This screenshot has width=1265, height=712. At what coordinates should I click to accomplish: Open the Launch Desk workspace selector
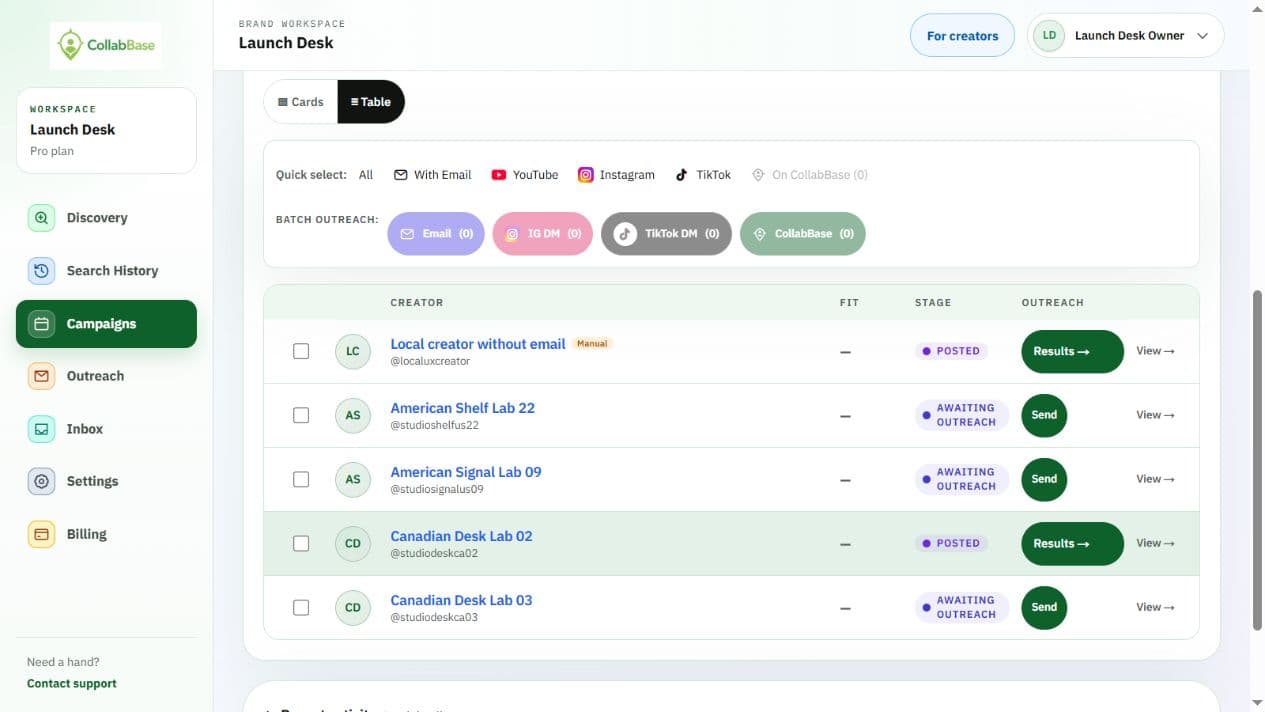pos(106,130)
